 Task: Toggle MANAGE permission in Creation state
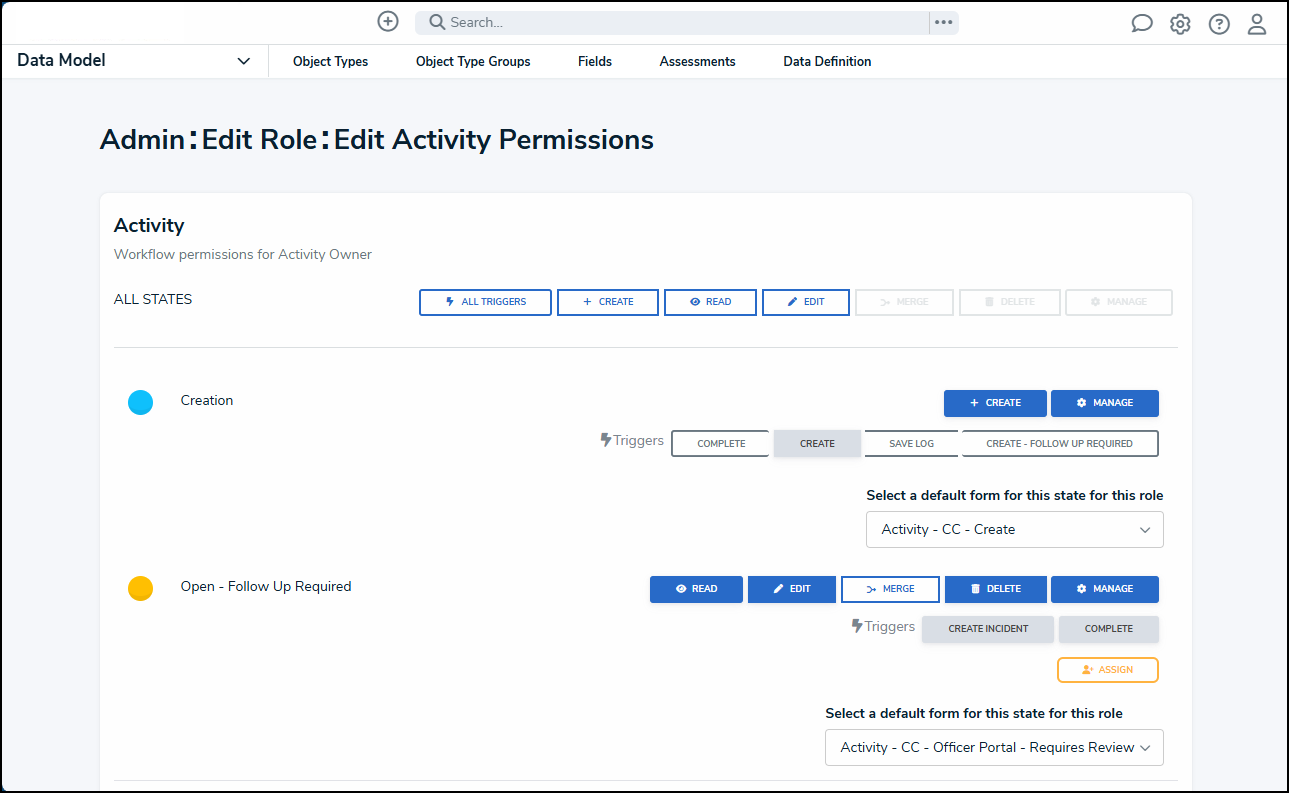coord(1105,403)
